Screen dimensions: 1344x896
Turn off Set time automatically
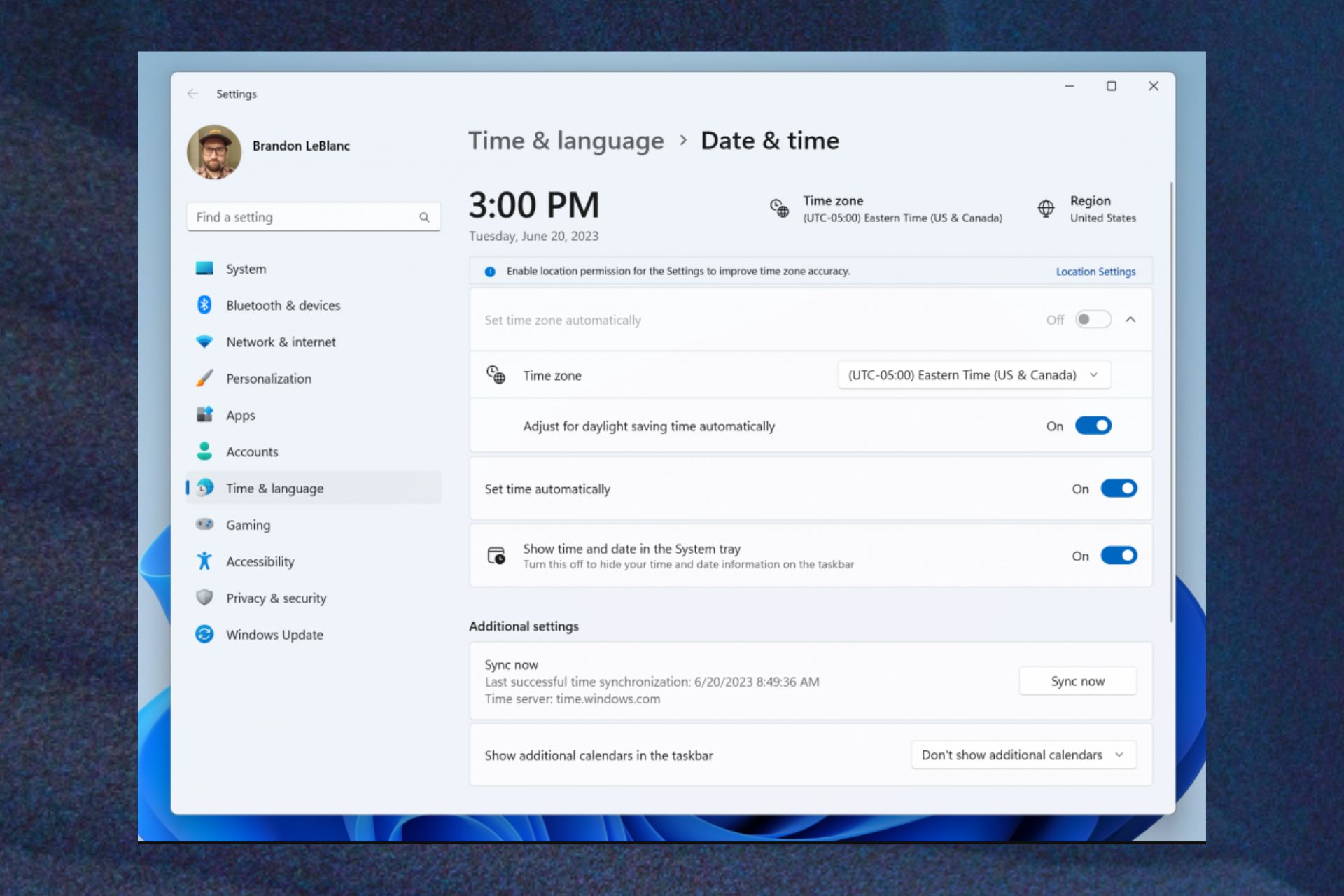tap(1118, 489)
